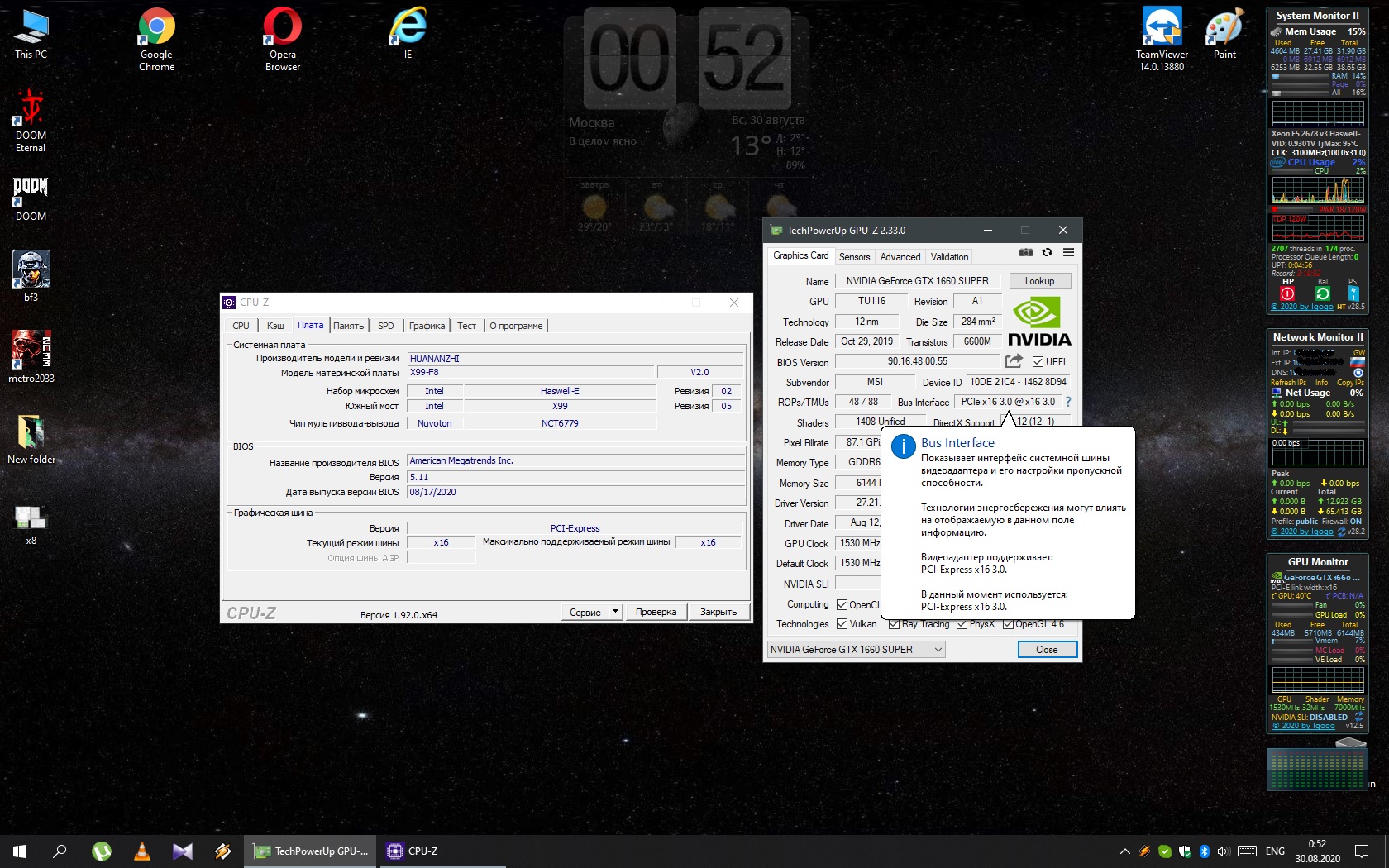Open the Память tab in CPU-Z
Viewport: 1389px width, 868px height.
[348, 326]
